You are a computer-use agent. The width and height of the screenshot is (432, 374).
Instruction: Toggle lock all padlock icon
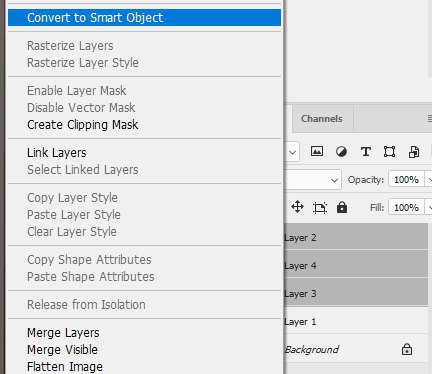click(342, 207)
